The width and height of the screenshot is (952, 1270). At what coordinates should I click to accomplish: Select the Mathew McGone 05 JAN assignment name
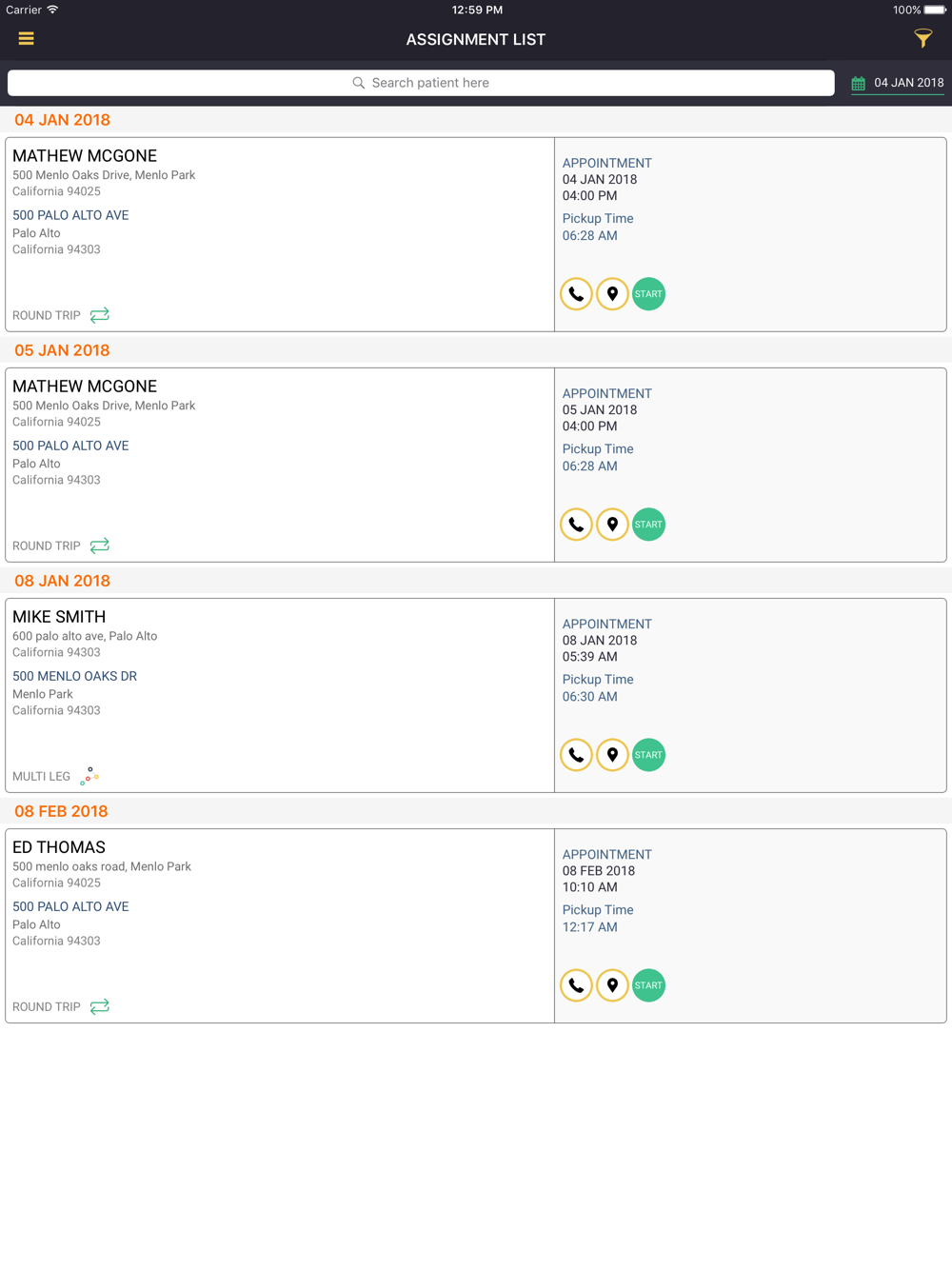click(x=85, y=387)
